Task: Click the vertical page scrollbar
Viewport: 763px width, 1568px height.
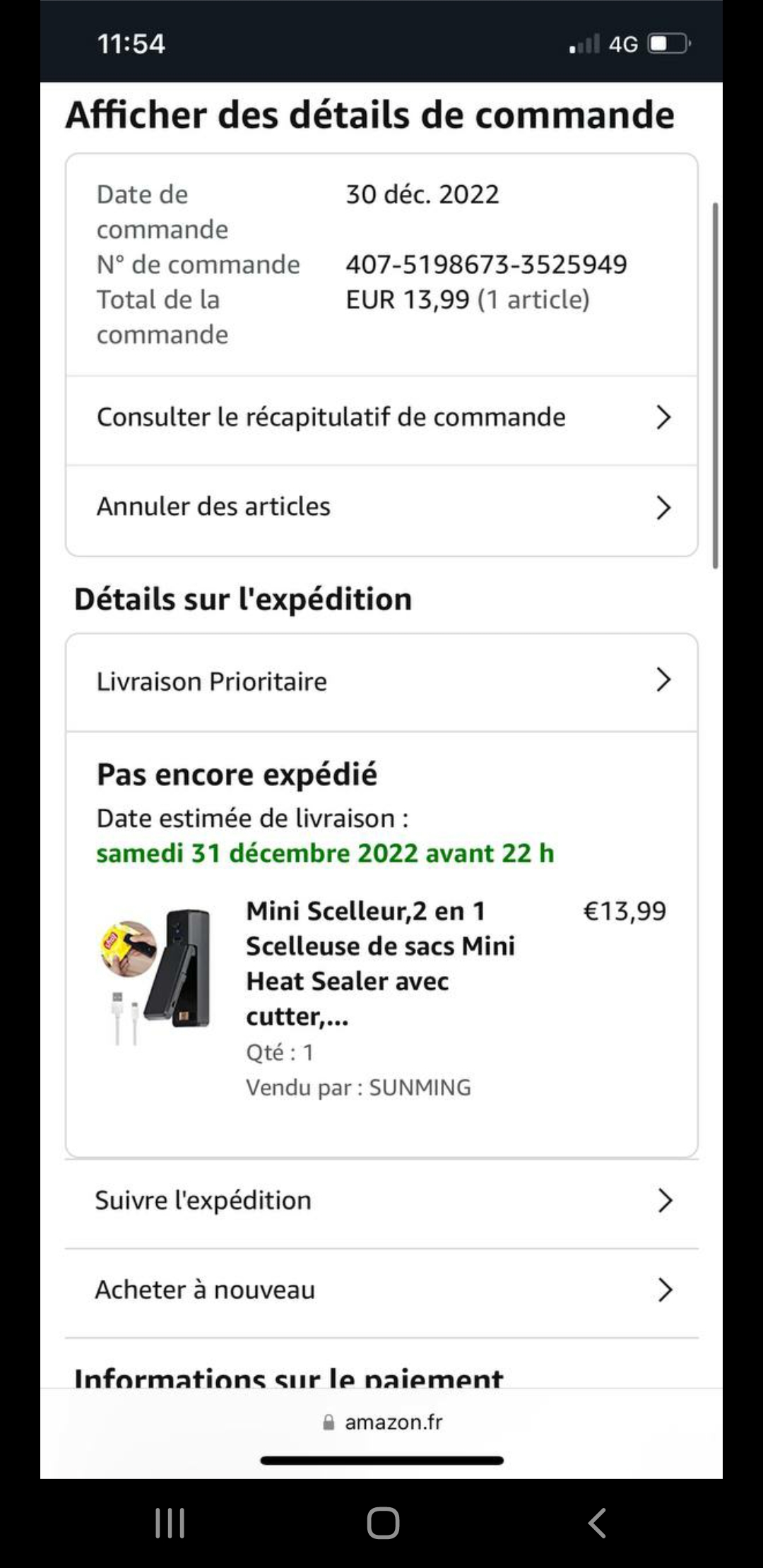Action: coord(715,386)
